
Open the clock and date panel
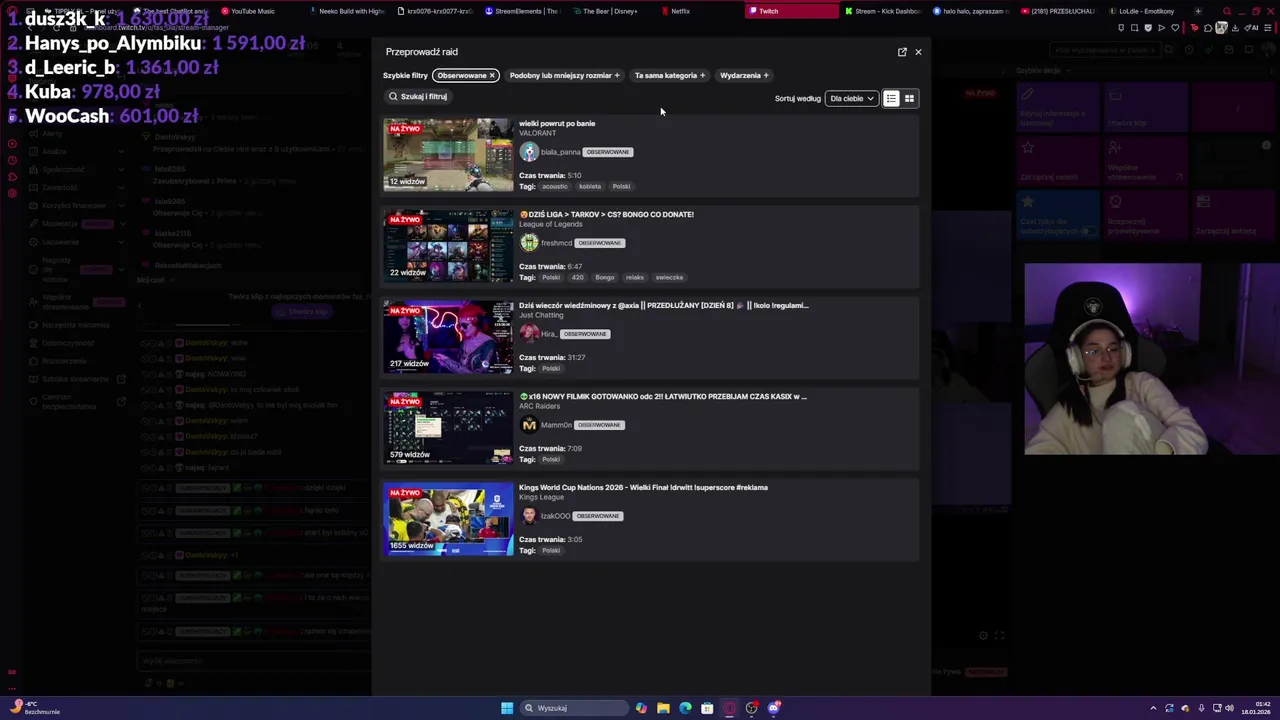tap(1256, 708)
